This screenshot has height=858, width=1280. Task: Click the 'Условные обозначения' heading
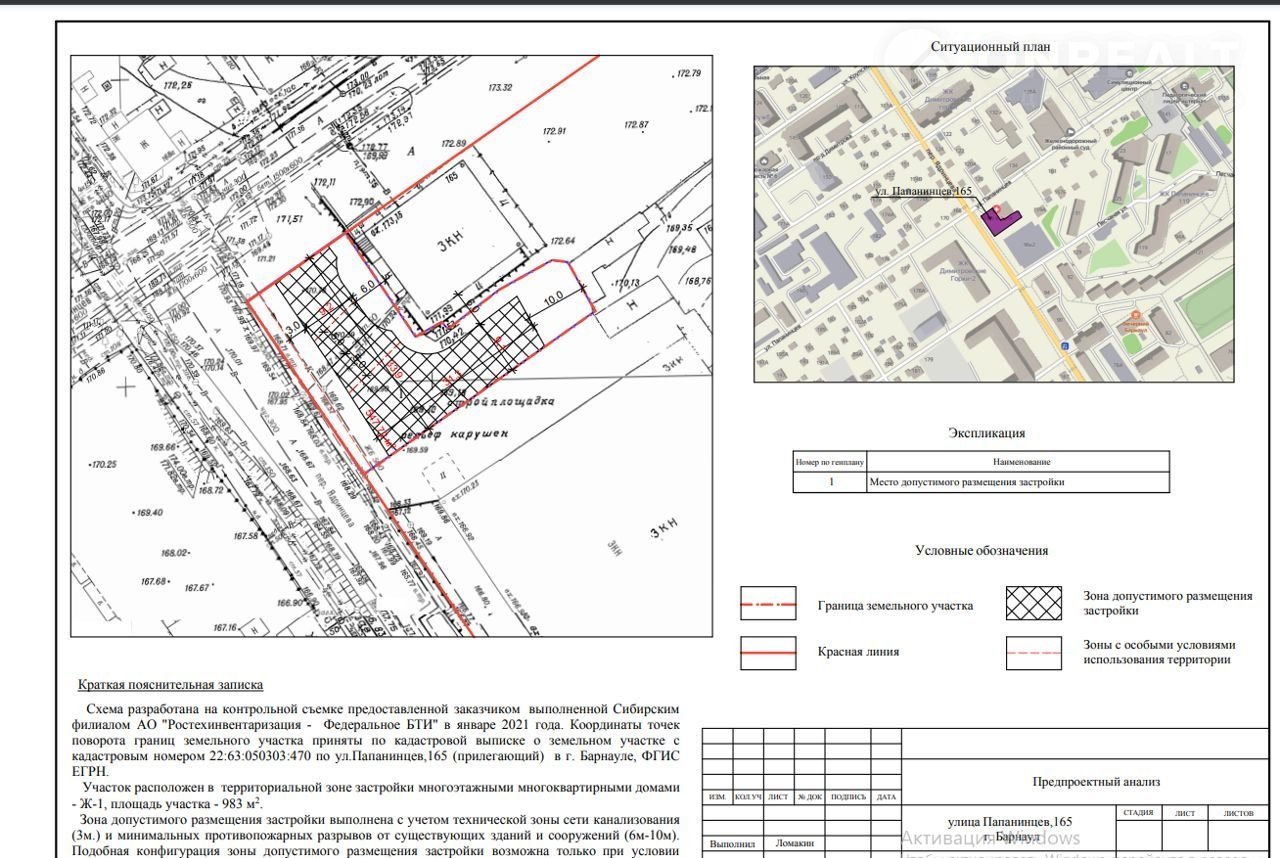981,550
